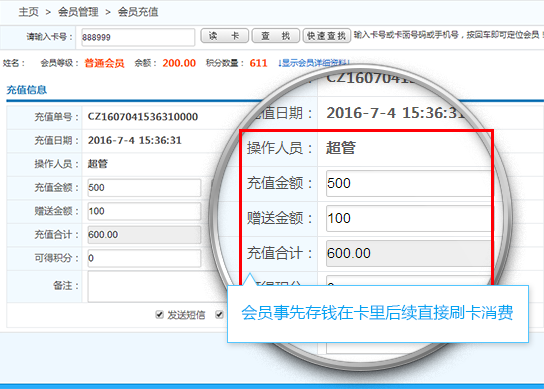Click the 充值合计 field showing 600.00
Viewport: 544px width, 389px height.
click(144, 235)
